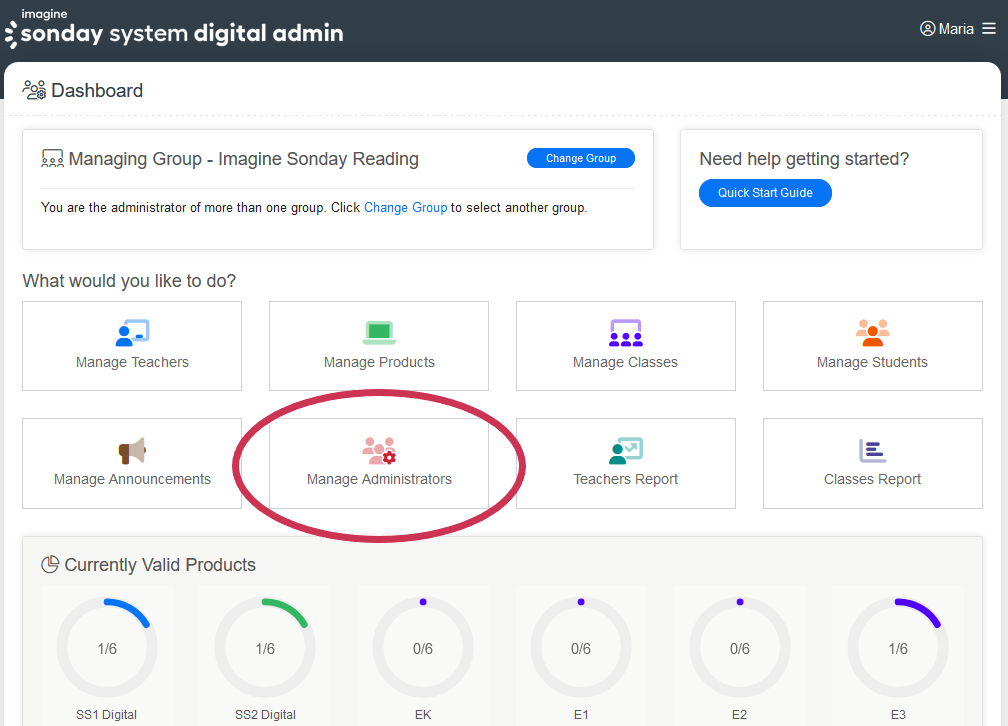Click the Manage Administrators gear-people icon
This screenshot has height=726, width=1008.
379,450
